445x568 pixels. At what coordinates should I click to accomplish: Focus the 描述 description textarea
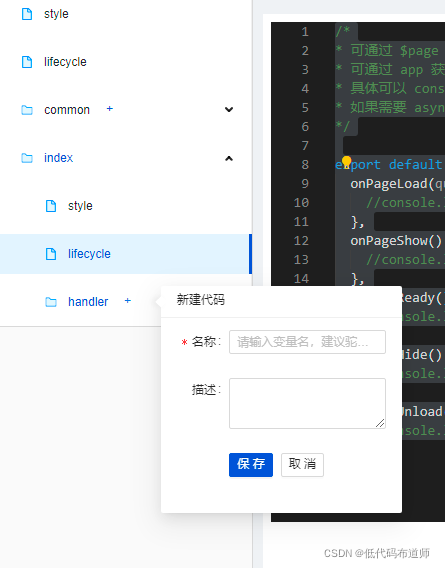tap(307, 404)
